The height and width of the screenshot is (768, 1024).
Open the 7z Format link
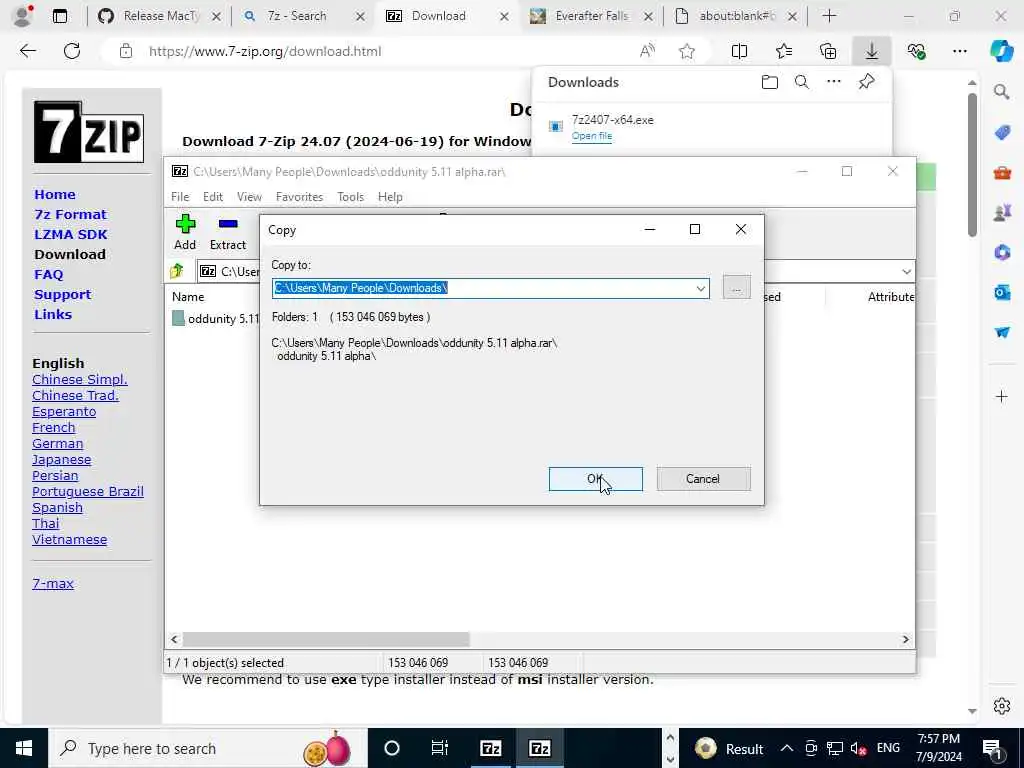[x=71, y=214]
